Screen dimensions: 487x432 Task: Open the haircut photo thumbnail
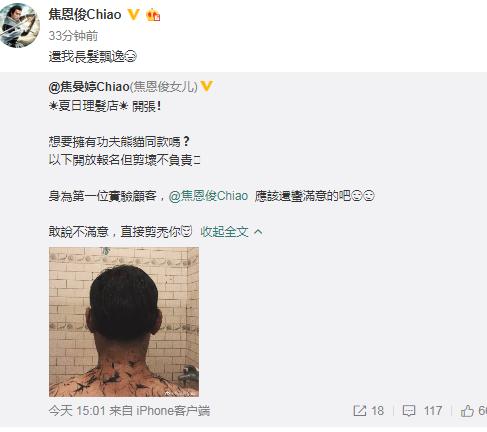tap(124, 322)
